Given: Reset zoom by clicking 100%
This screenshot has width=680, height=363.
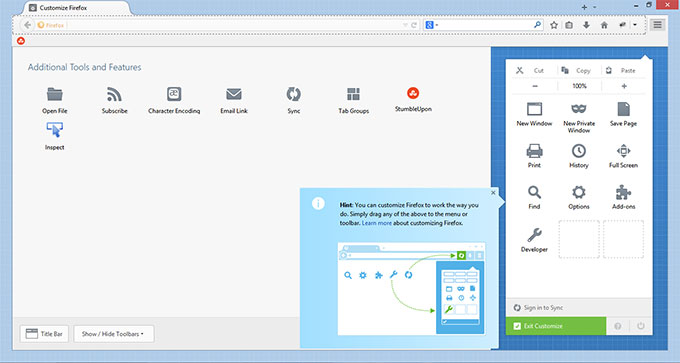Looking at the screenshot, I should pyautogui.click(x=579, y=86).
